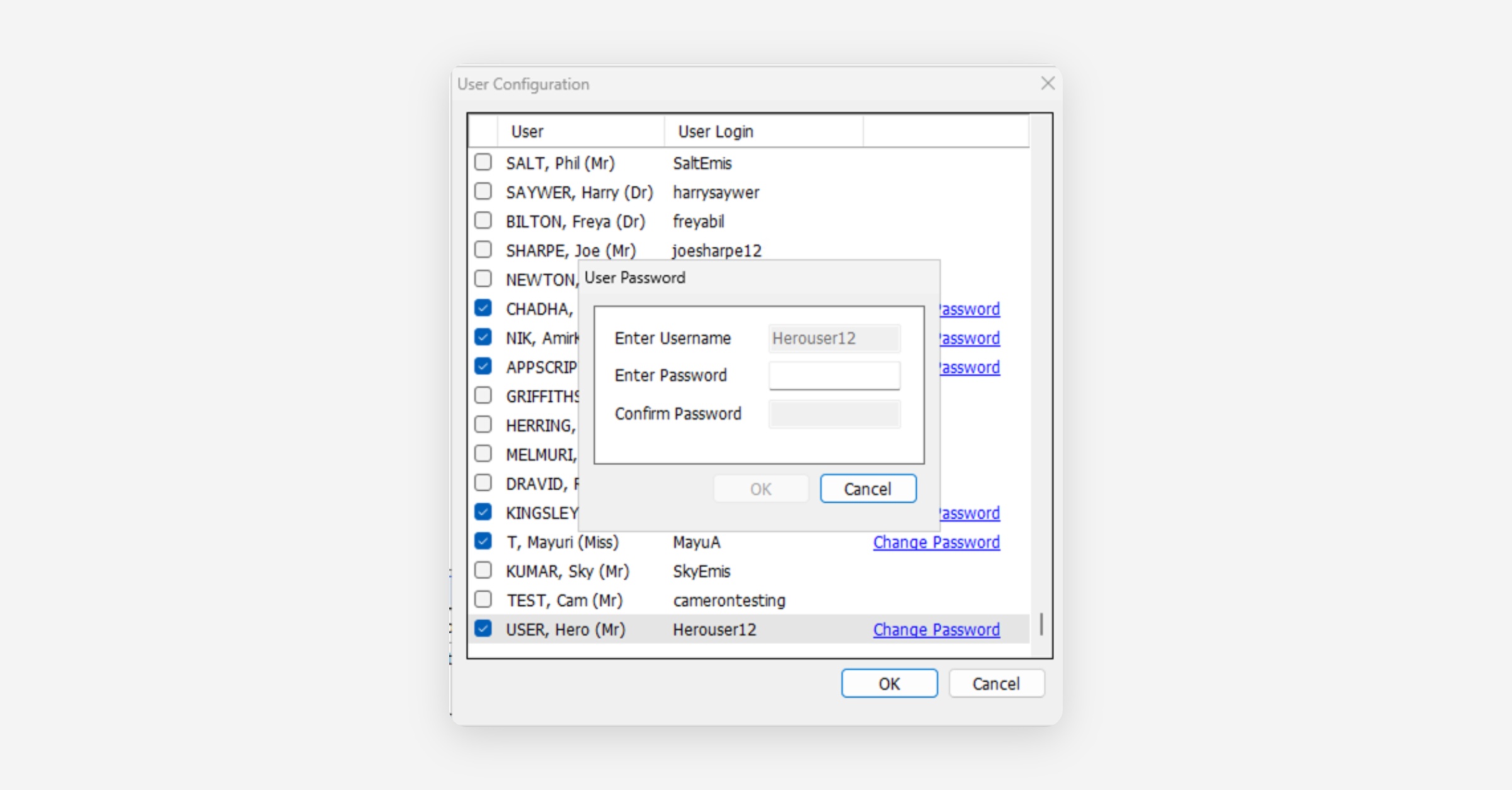Screen dimensions: 1512x790
Task: Enable the TEST, Cam (Mr) checkbox
Action: point(483,599)
